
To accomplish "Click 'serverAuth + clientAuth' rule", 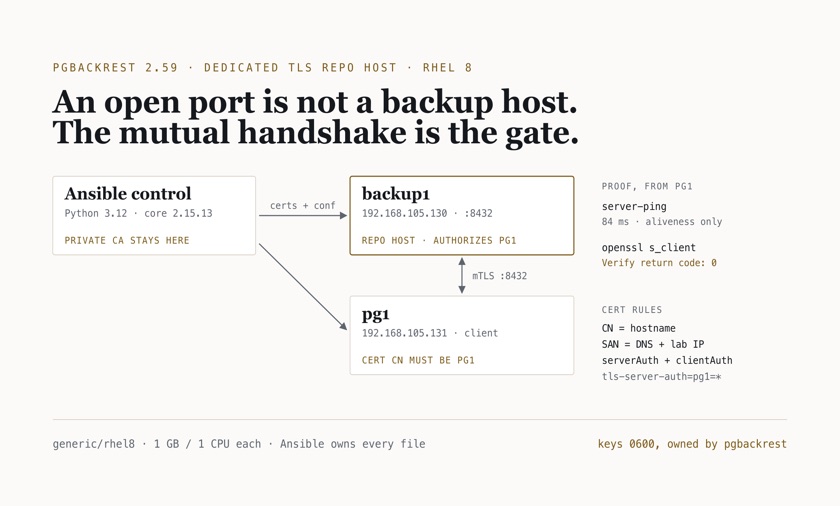I will (x=666, y=360).
